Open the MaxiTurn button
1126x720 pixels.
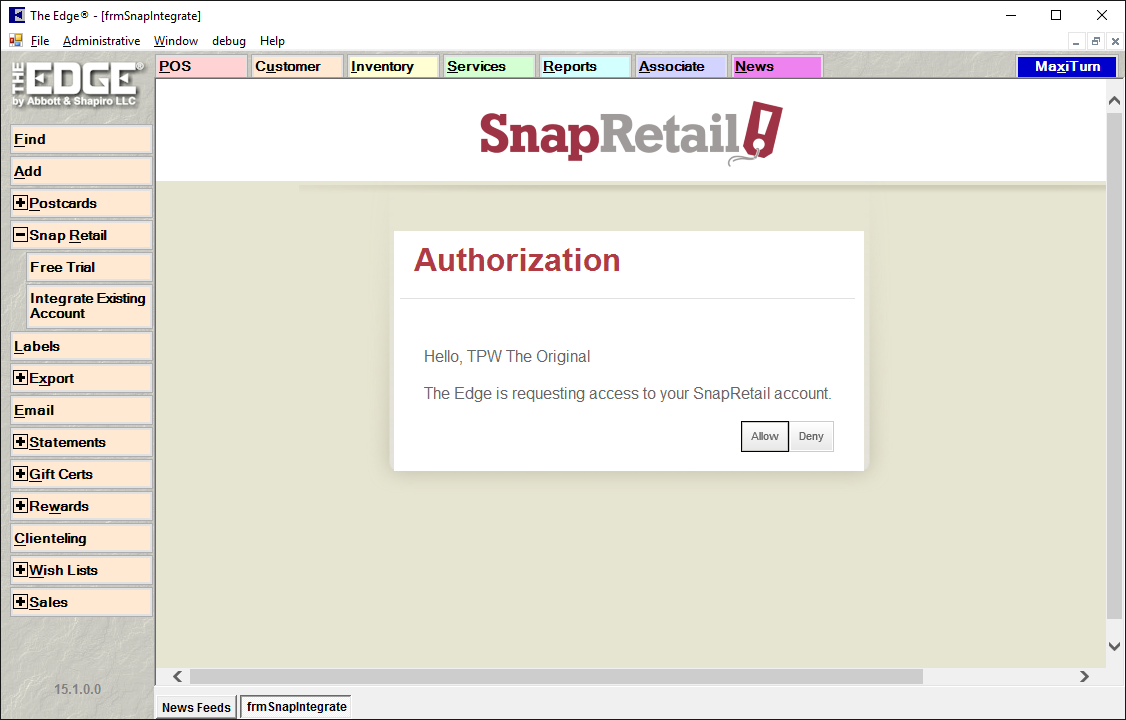pyautogui.click(x=1067, y=67)
